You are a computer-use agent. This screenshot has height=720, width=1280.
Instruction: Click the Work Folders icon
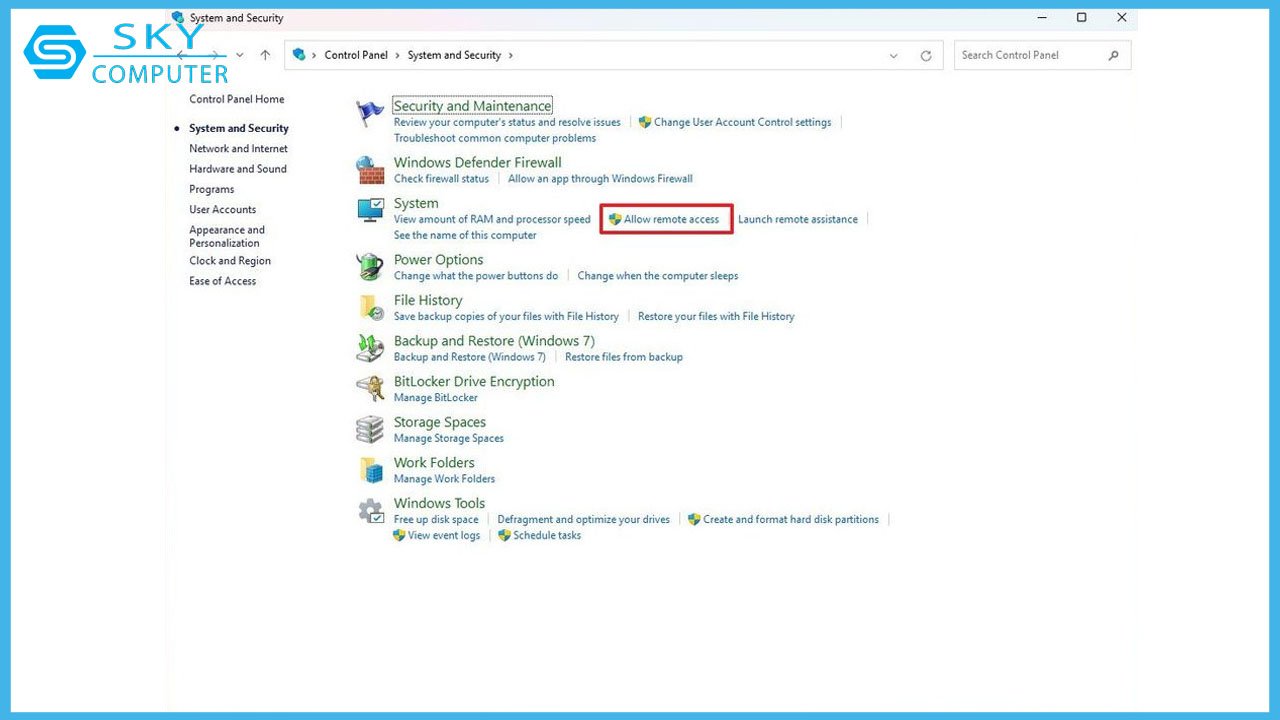pos(370,470)
